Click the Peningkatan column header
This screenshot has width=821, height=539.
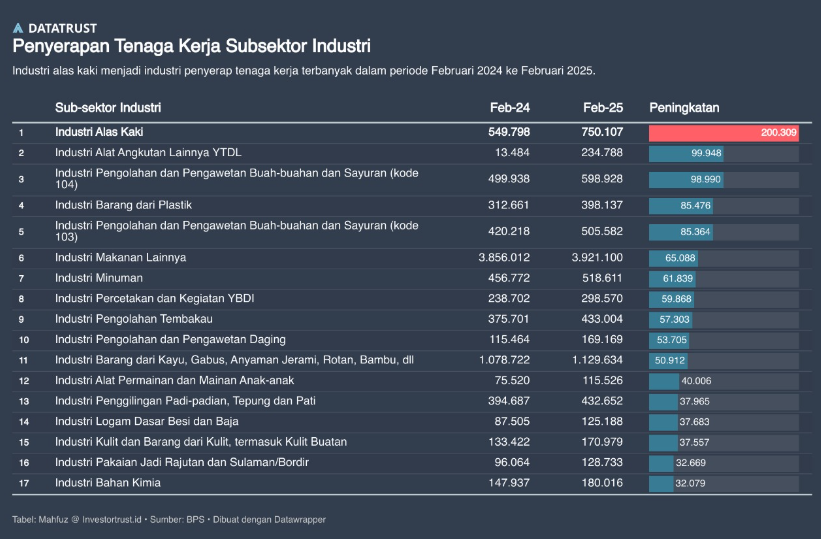(684, 107)
